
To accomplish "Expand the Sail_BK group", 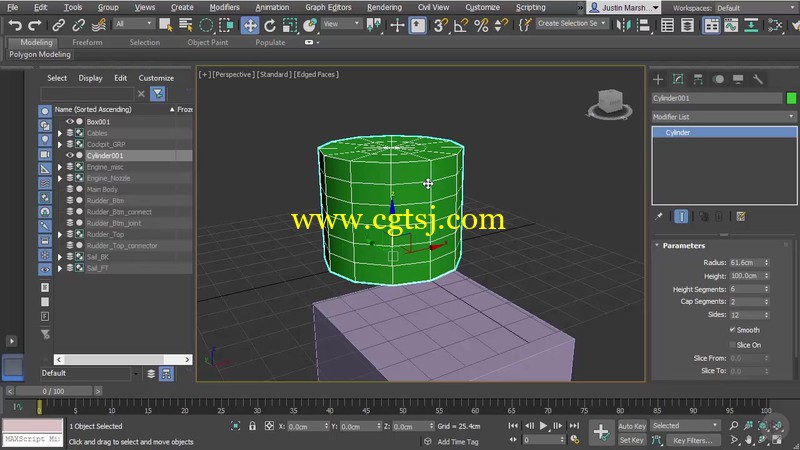I will tap(60, 257).
